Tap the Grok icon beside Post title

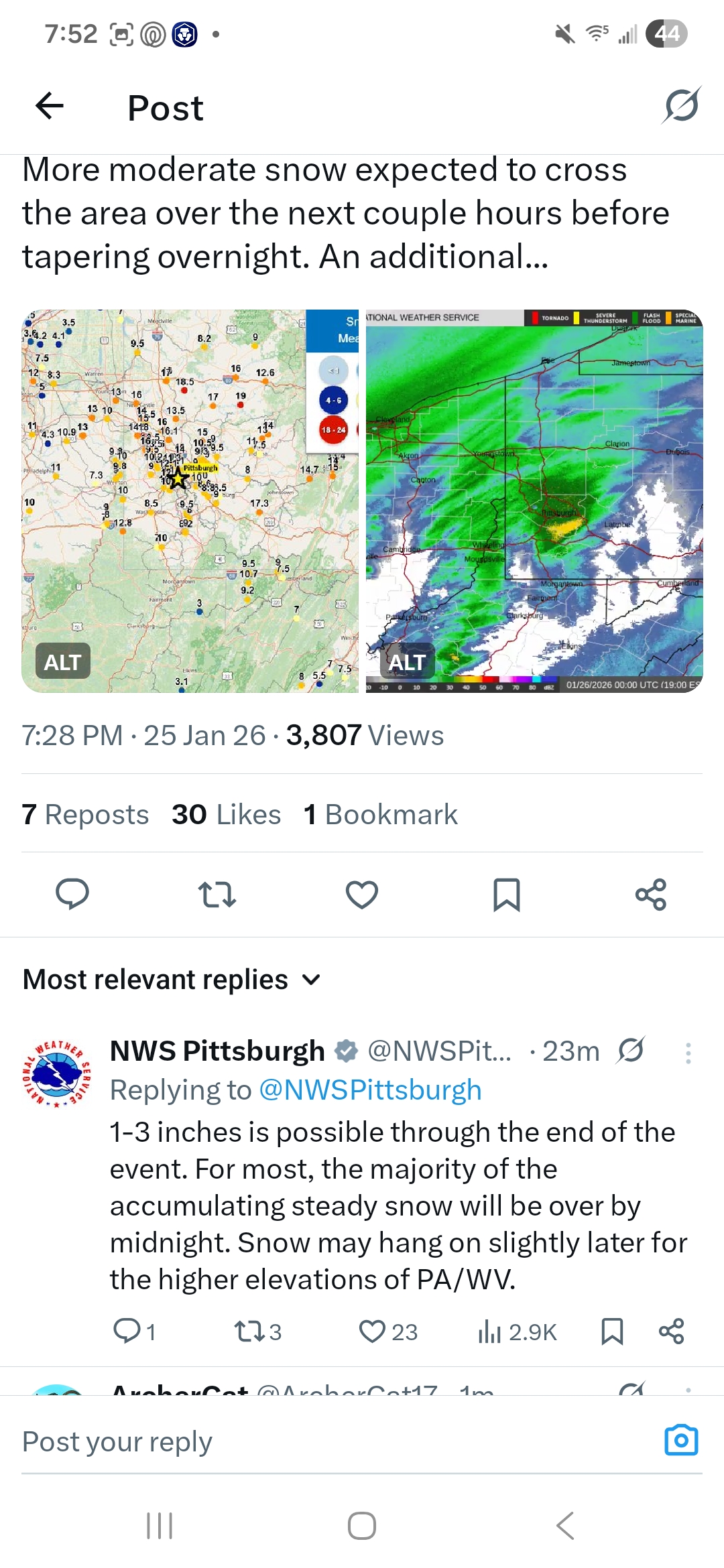[682, 105]
